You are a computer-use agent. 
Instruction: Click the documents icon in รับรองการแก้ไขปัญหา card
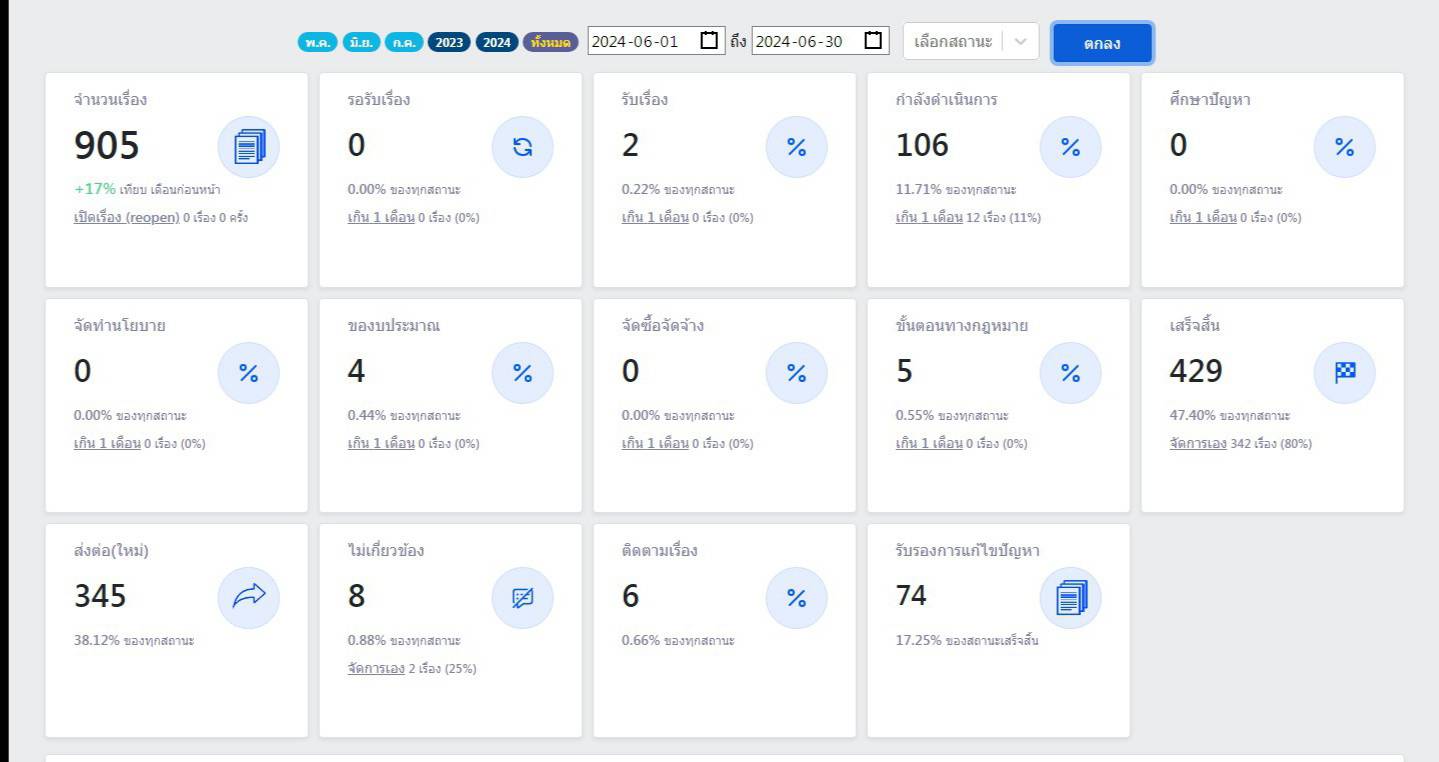[1070, 598]
